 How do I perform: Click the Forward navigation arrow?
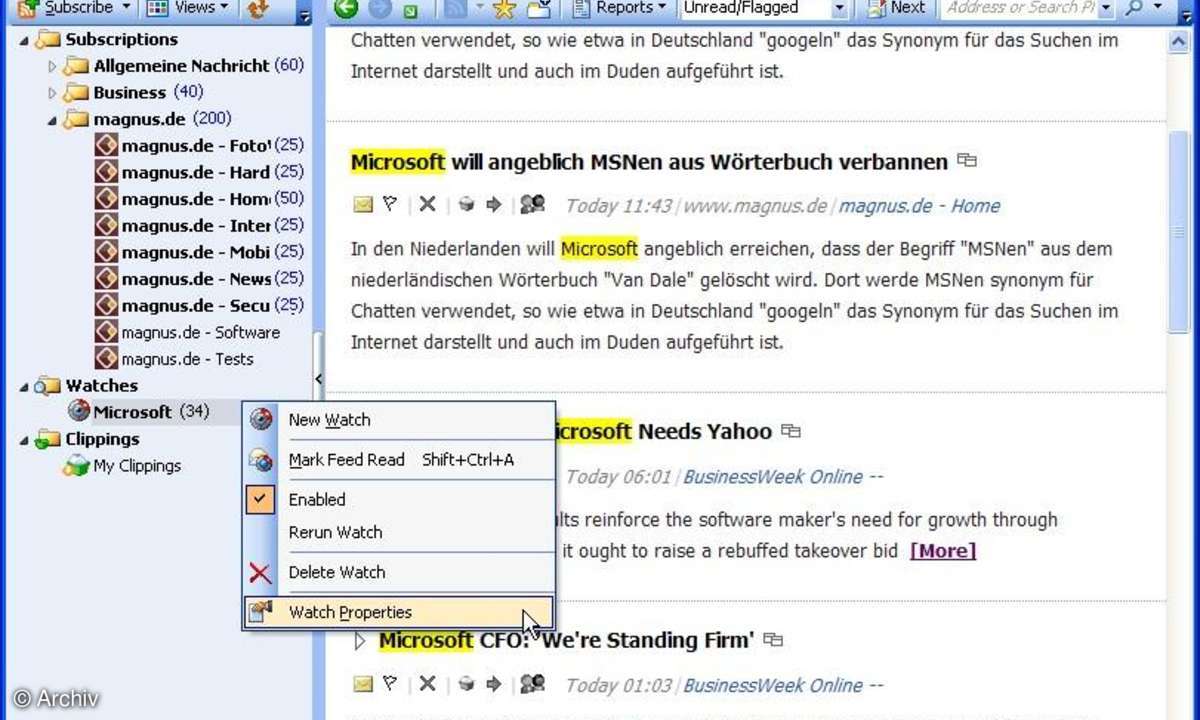pyautogui.click(x=380, y=8)
